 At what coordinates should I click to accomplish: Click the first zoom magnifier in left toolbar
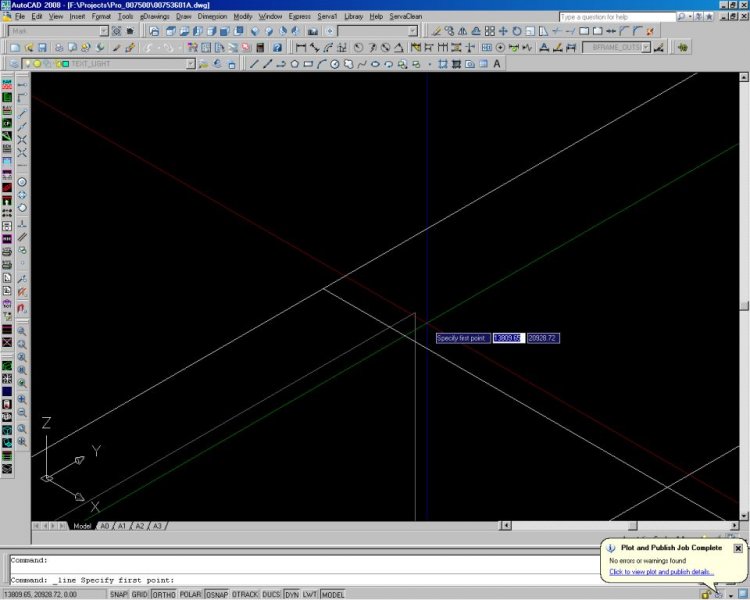coord(21,331)
